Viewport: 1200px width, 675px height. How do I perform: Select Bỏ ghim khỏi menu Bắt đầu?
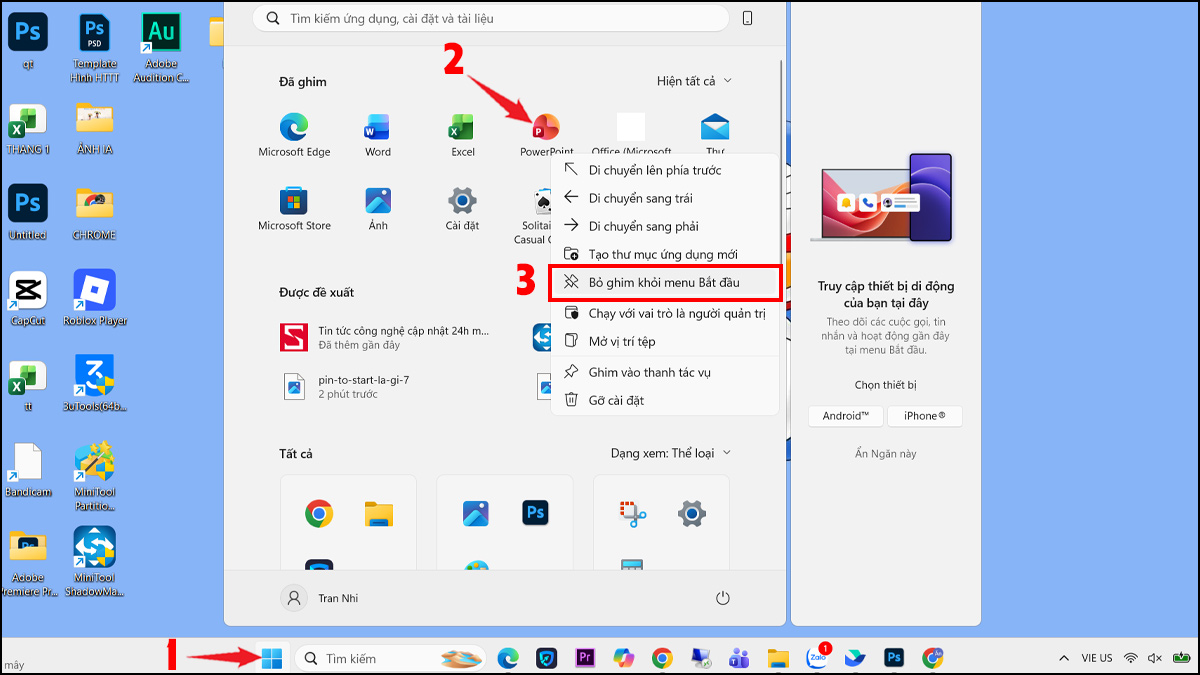click(x=665, y=283)
